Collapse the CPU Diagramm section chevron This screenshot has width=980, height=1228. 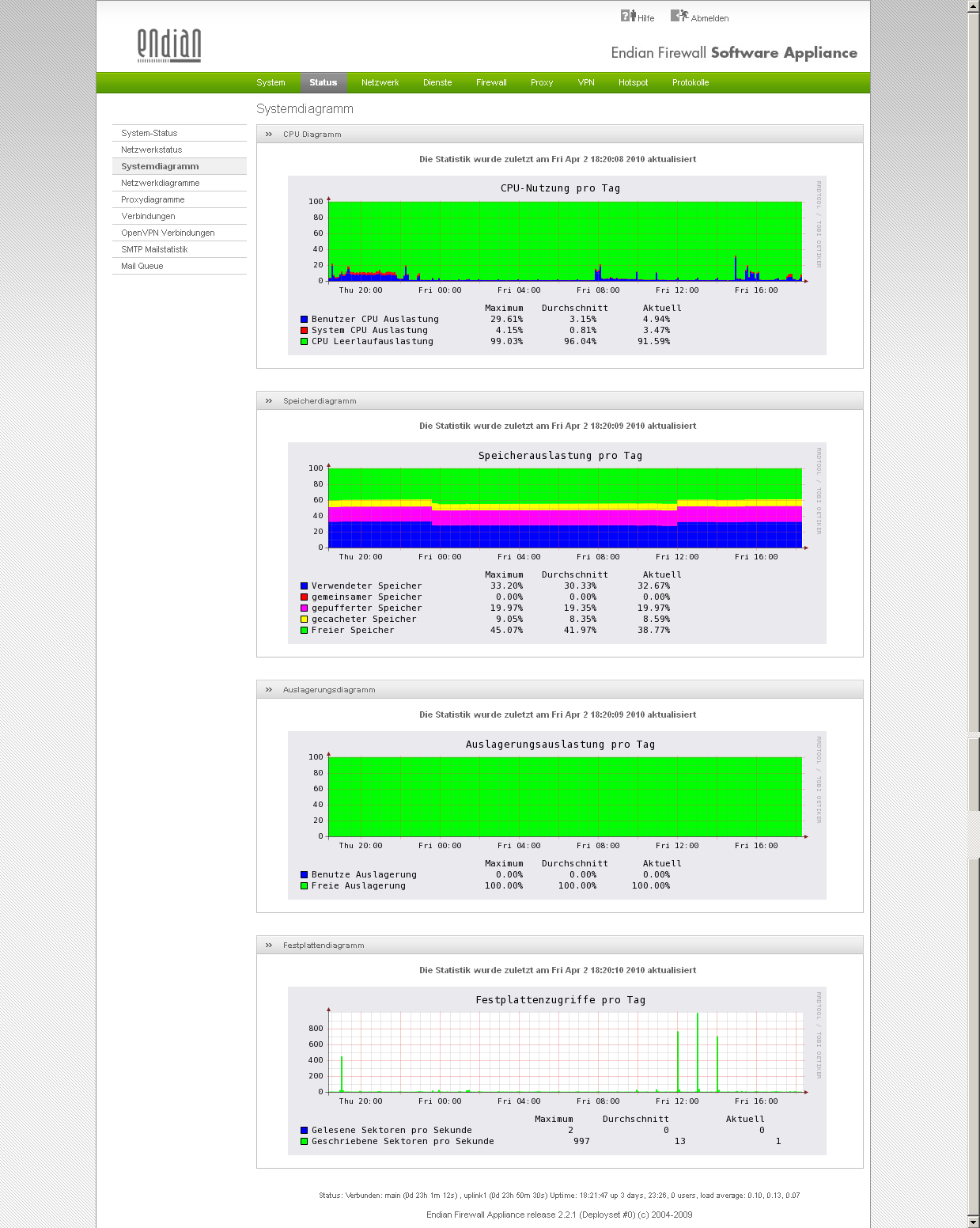click(x=269, y=135)
